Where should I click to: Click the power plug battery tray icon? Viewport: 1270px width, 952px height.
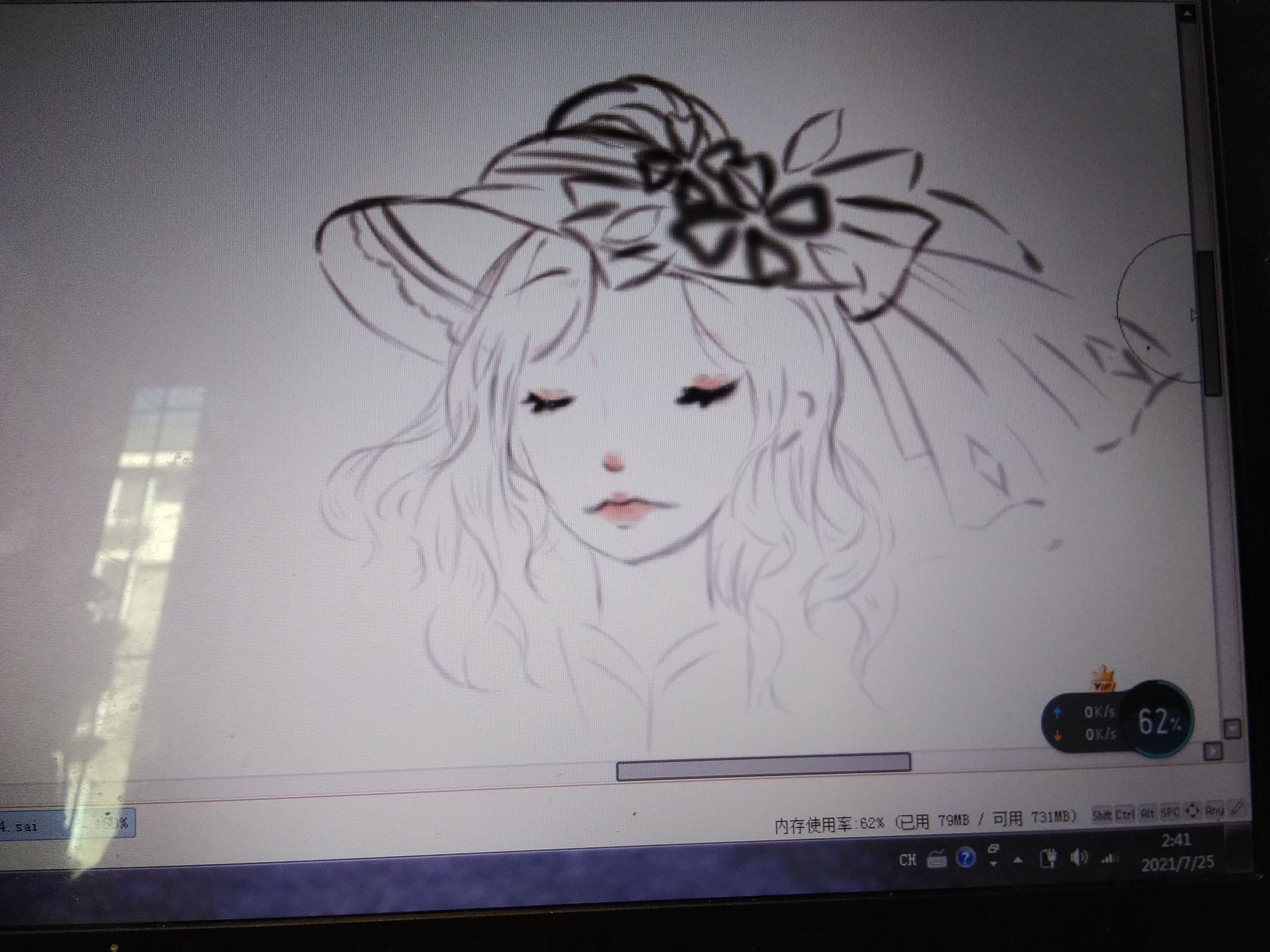(1048, 859)
